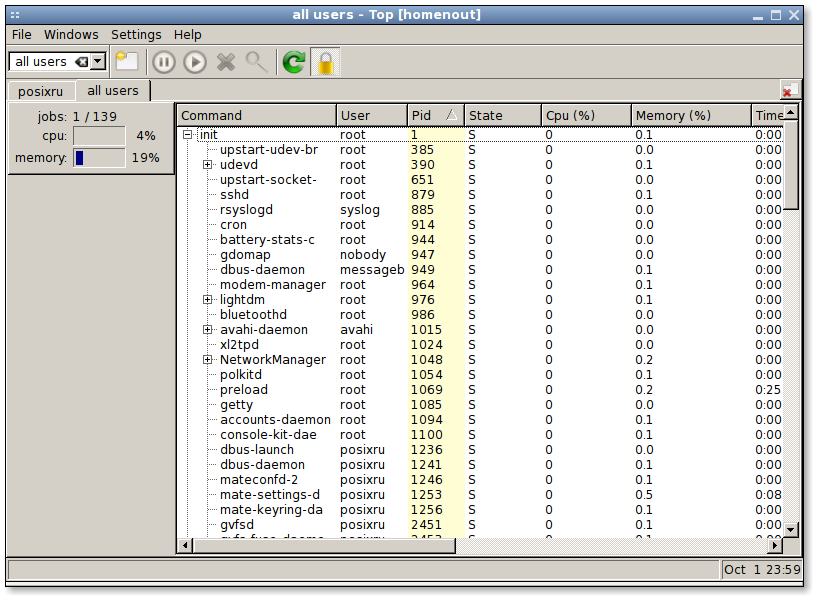The image size is (813, 596).
Task: Click the horizontal scrollbar right arrow
Action: 775,546
